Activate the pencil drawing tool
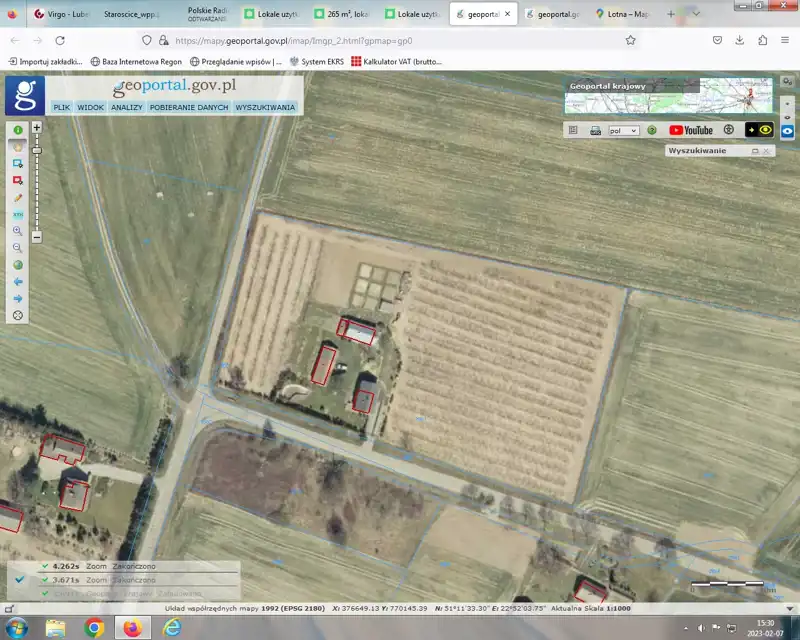Image resolution: width=800 pixels, height=640 pixels. [18, 197]
